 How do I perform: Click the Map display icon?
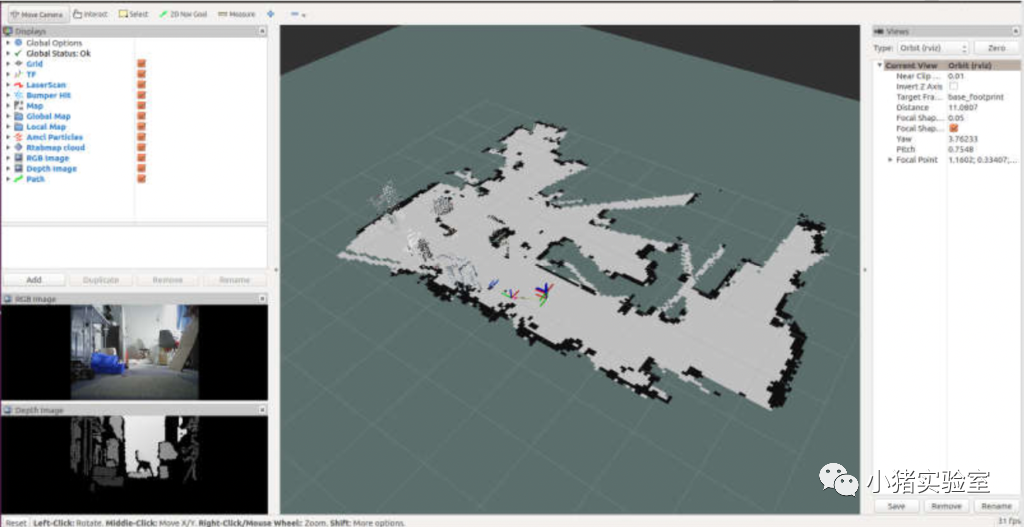tap(18, 106)
